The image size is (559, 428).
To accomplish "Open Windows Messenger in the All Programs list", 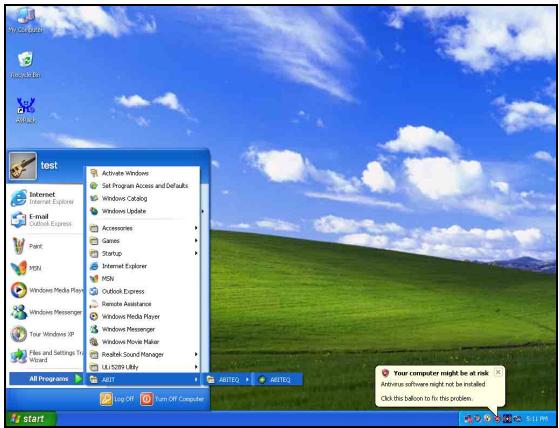I will pyautogui.click(x=143, y=329).
